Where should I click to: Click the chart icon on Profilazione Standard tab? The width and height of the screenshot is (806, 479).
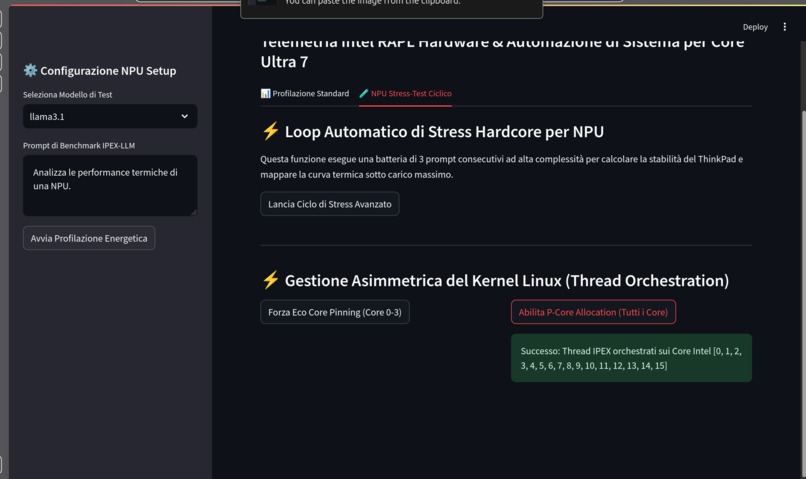point(265,94)
